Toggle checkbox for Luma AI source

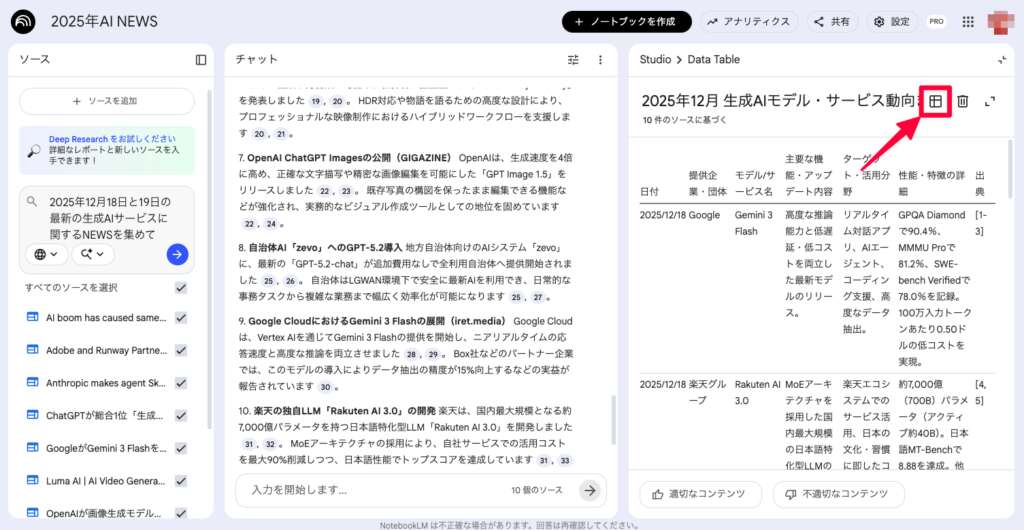pyautogui.click(x=181, y=480)
